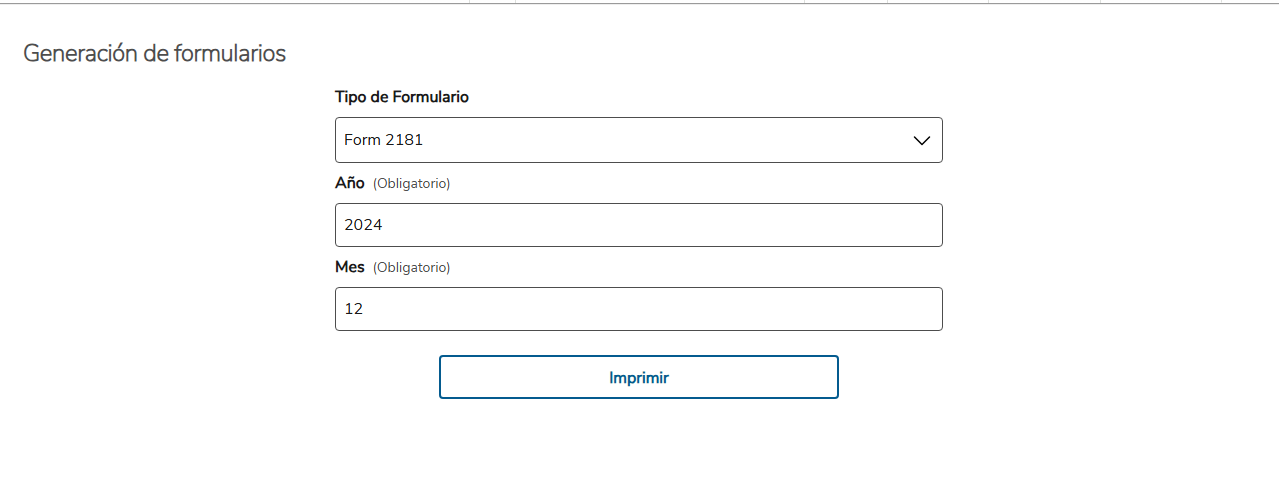Viewport: 1279px width, 497px height.
Task: Click the word Imprimir to print form
Action: pos(639,378)
